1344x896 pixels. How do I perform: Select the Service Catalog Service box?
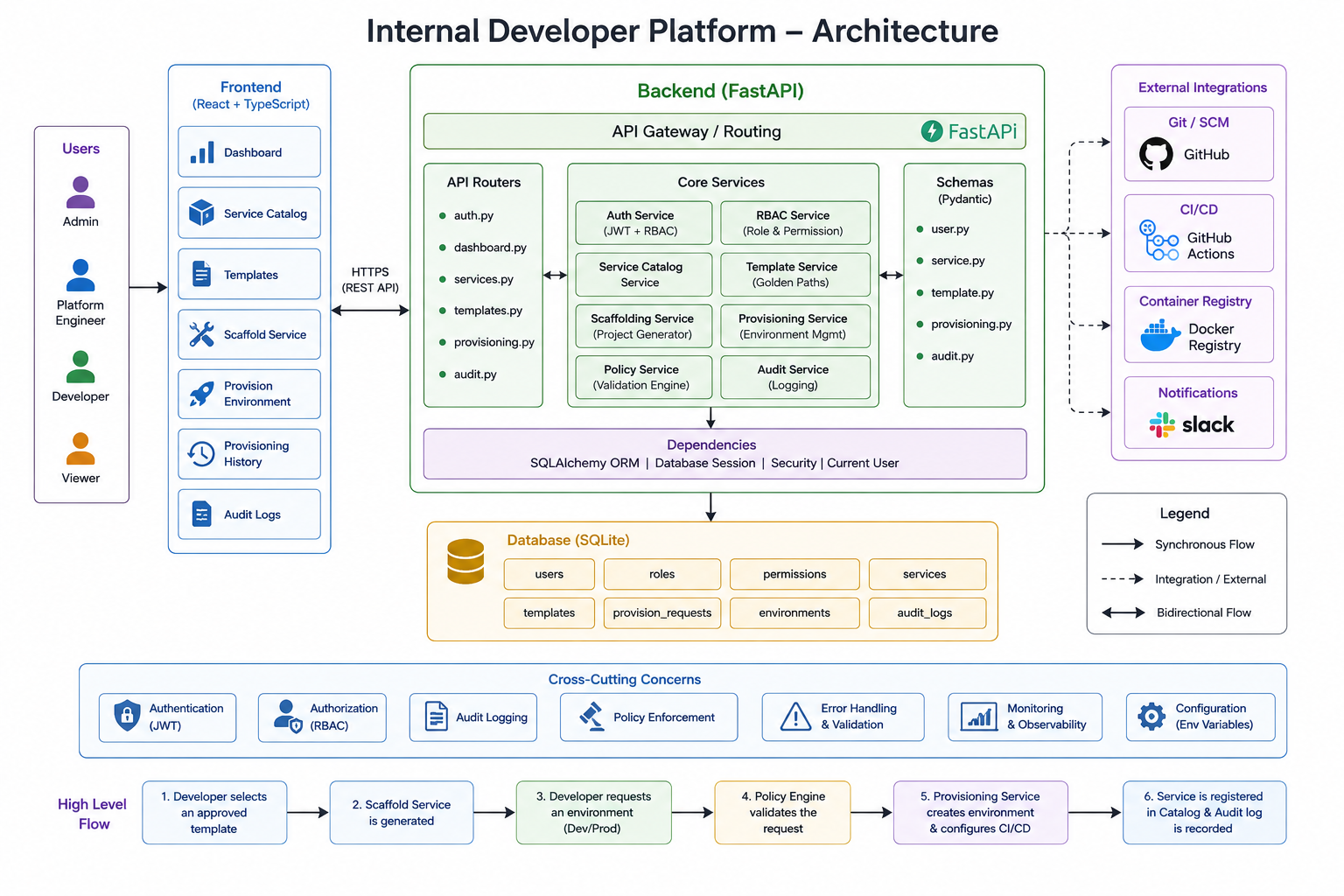(644, 275)
